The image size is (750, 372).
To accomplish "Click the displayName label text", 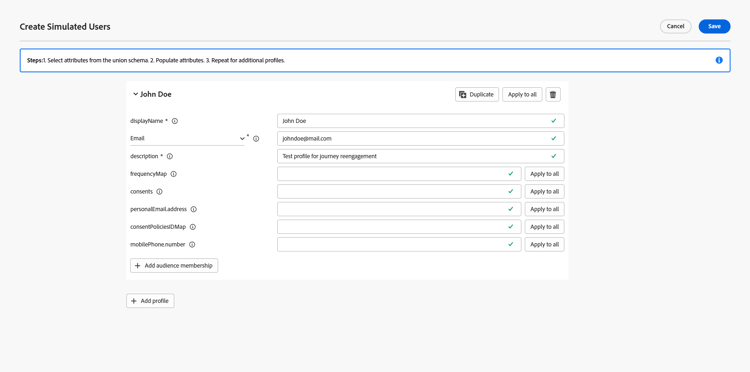I will tap(147, 121).
